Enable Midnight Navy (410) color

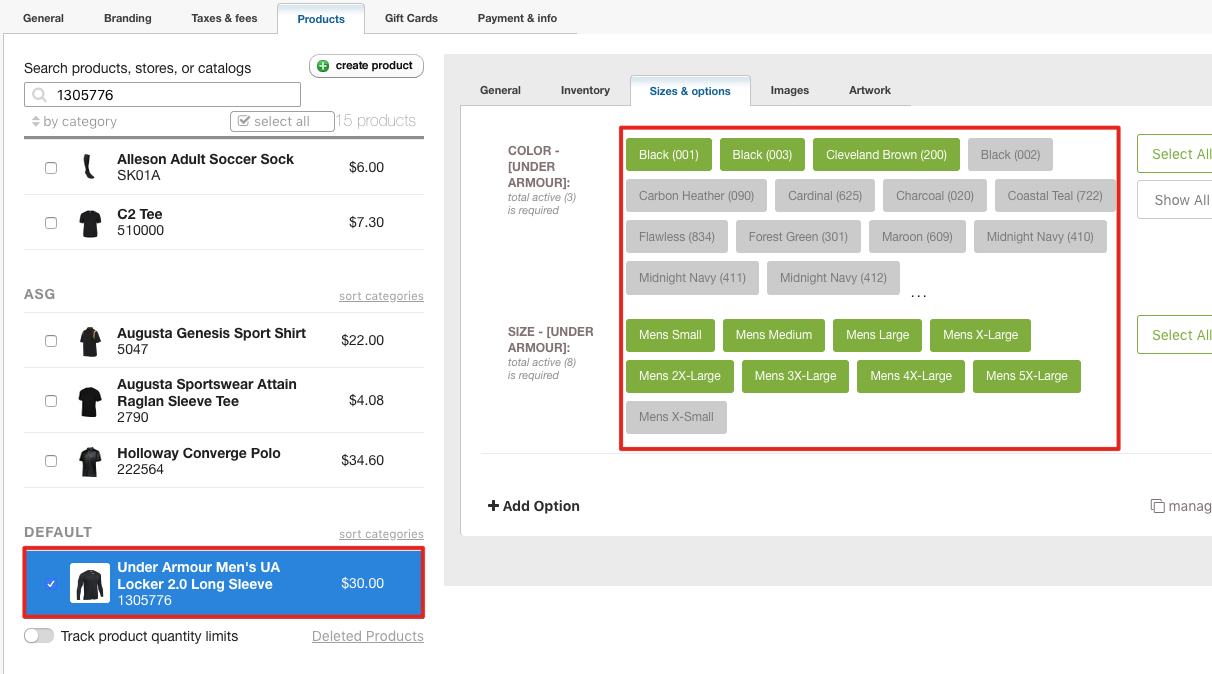click(1040, 237)
